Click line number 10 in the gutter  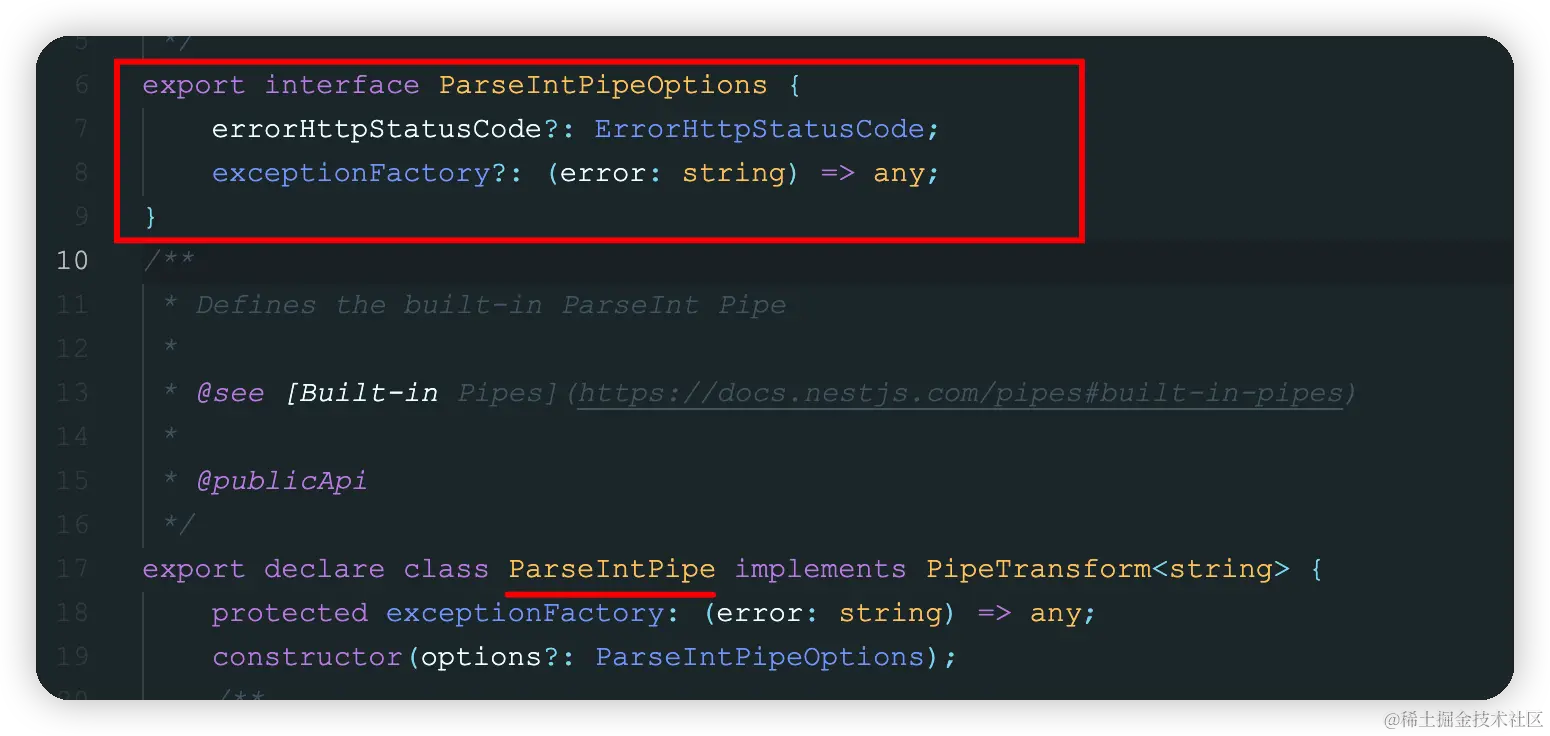pyautogui.click(x=72, y=261)
